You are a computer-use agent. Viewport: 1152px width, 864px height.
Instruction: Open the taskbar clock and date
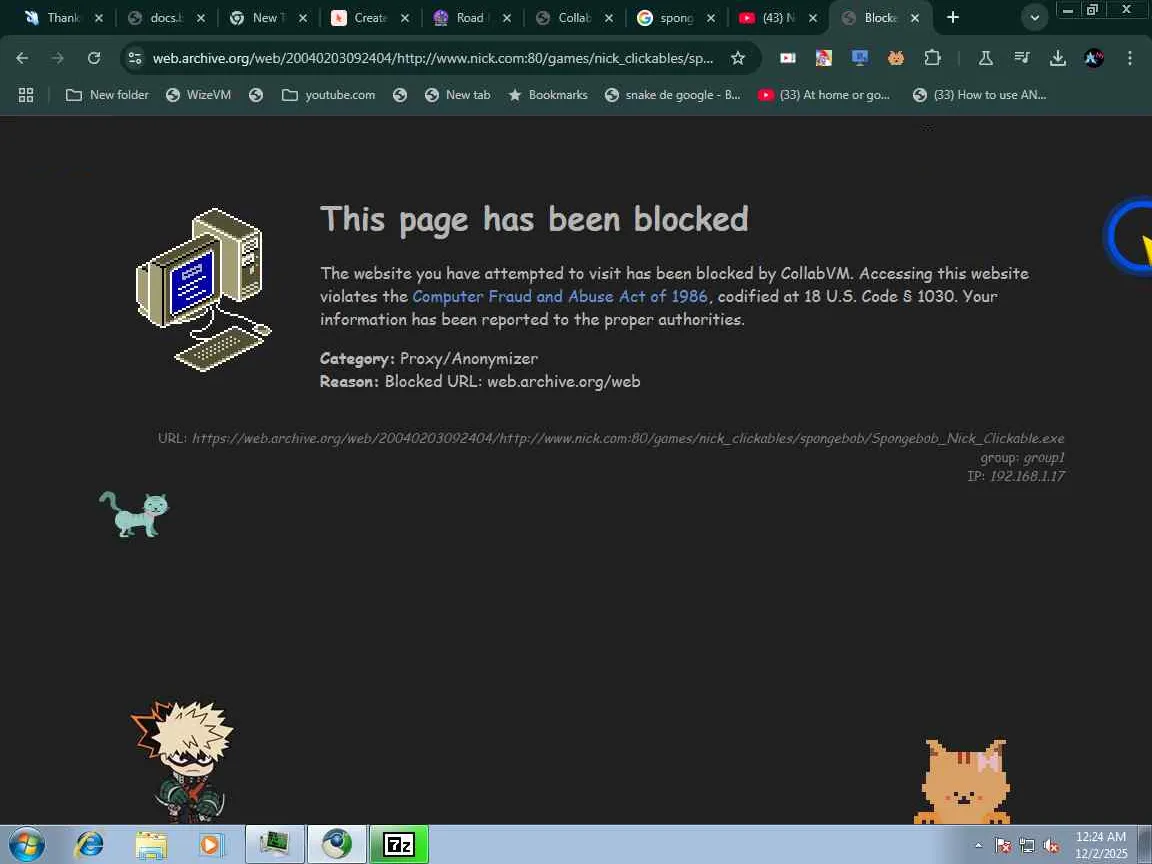click(1101, 845)
